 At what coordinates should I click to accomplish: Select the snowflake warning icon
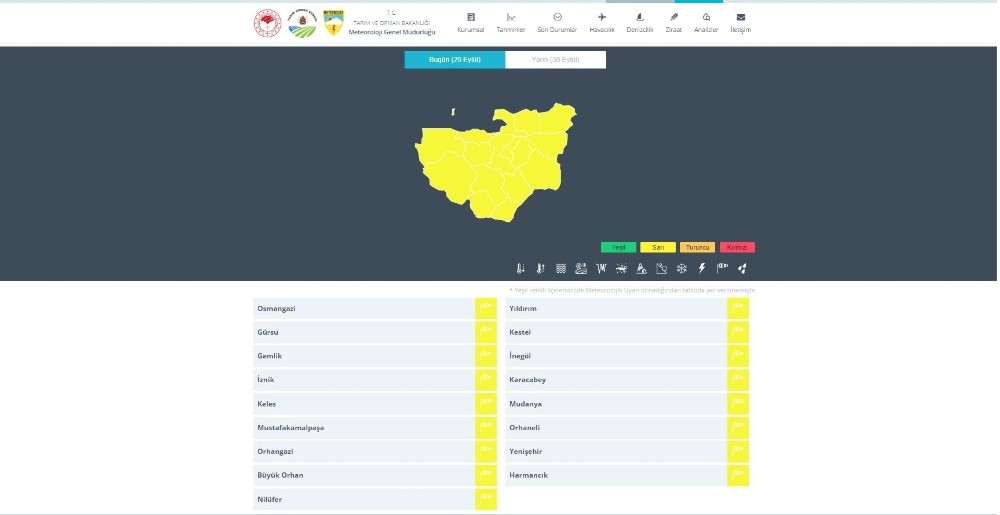[x=682, y=268]
